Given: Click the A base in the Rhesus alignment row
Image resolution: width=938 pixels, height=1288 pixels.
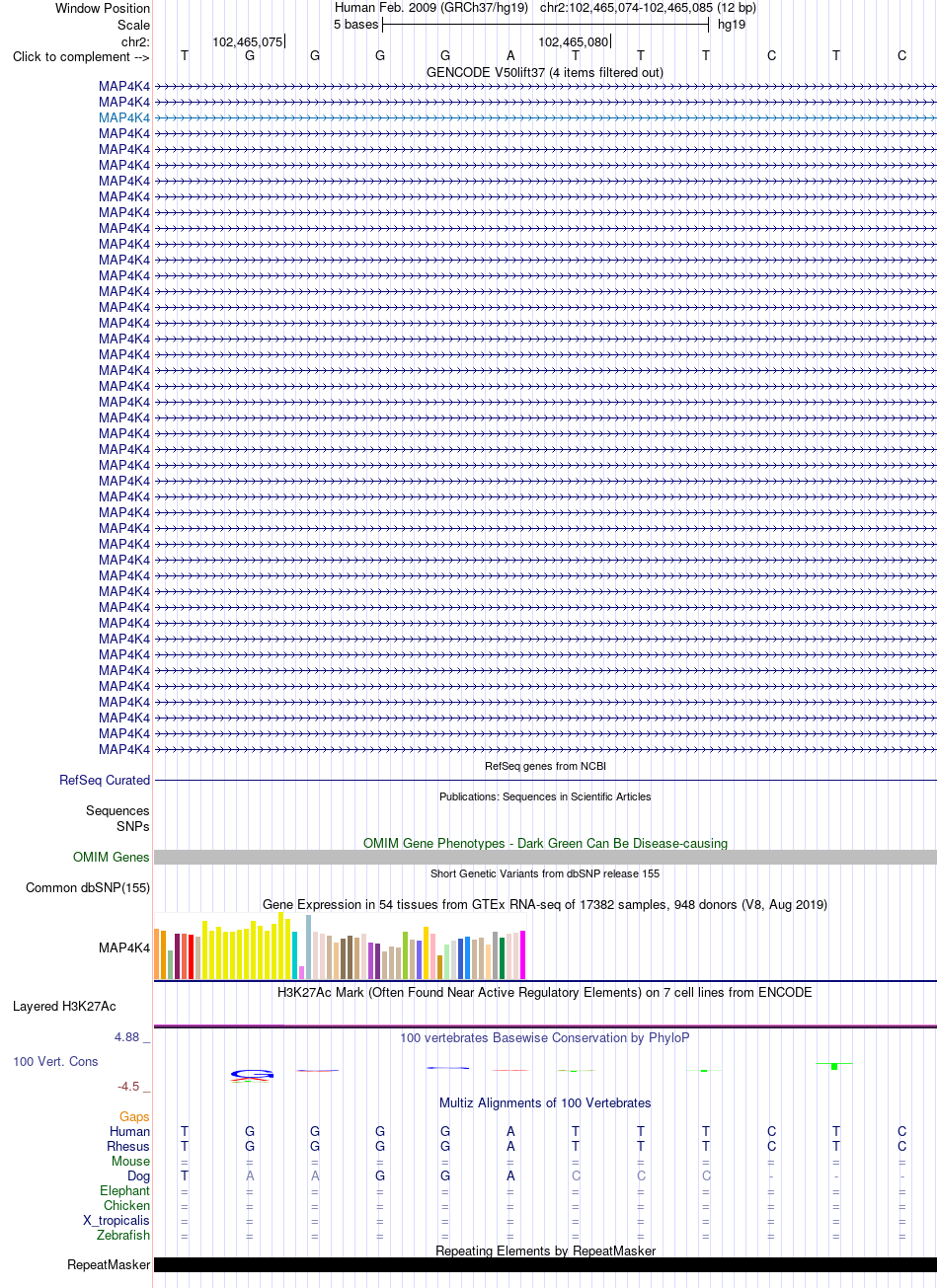Looking at the screenshot, I should (510, 1147).
